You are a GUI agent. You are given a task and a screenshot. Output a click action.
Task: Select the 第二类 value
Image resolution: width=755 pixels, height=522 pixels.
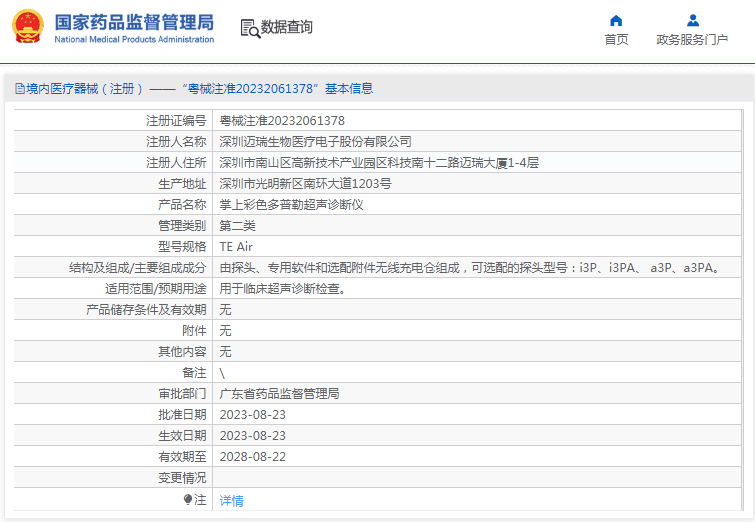coord(237,225)
